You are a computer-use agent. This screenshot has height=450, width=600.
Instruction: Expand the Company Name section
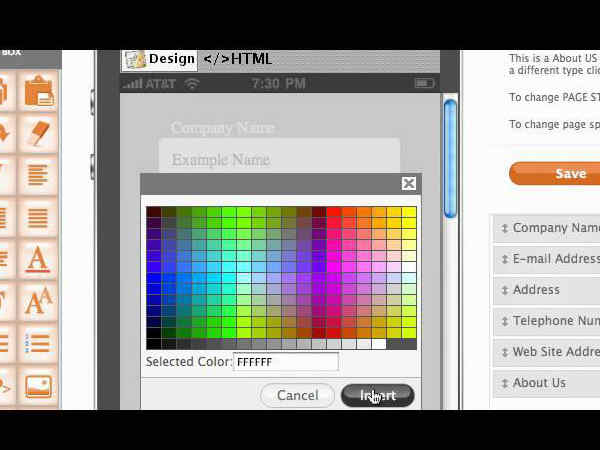[x=548, y=228]
